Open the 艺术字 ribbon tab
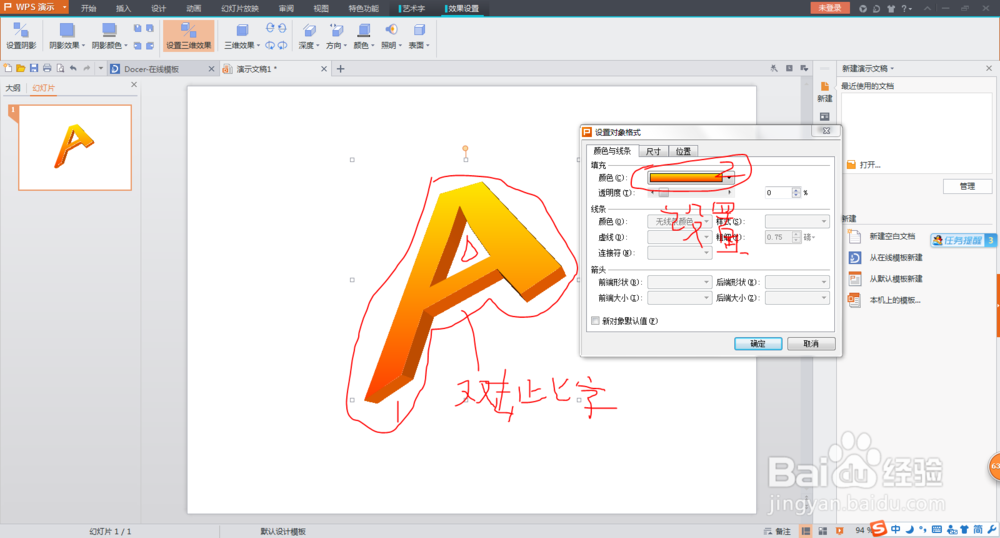Screen dimensions: 1000x538 click(413, 8)
